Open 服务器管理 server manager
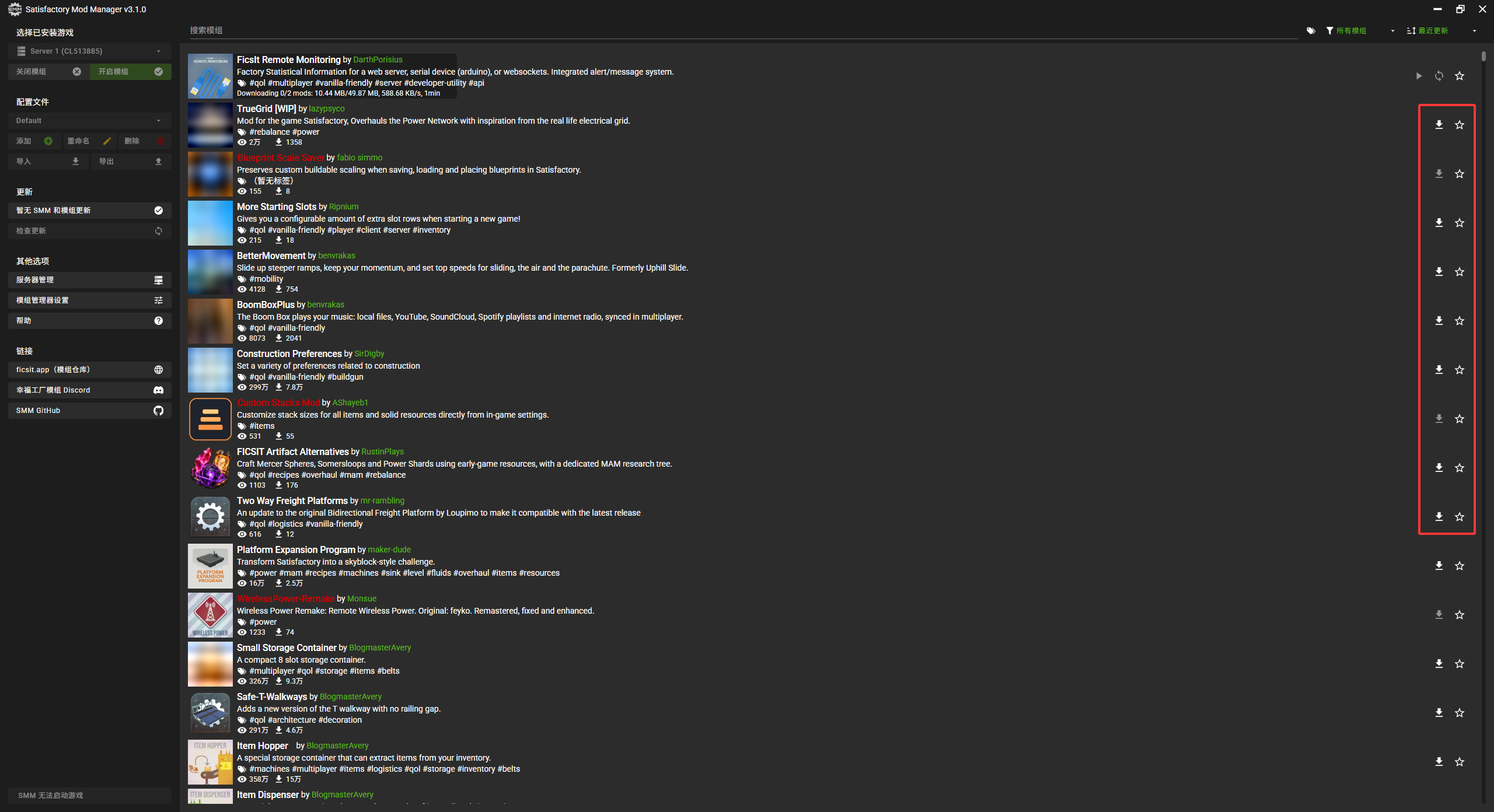 point(90,280)
